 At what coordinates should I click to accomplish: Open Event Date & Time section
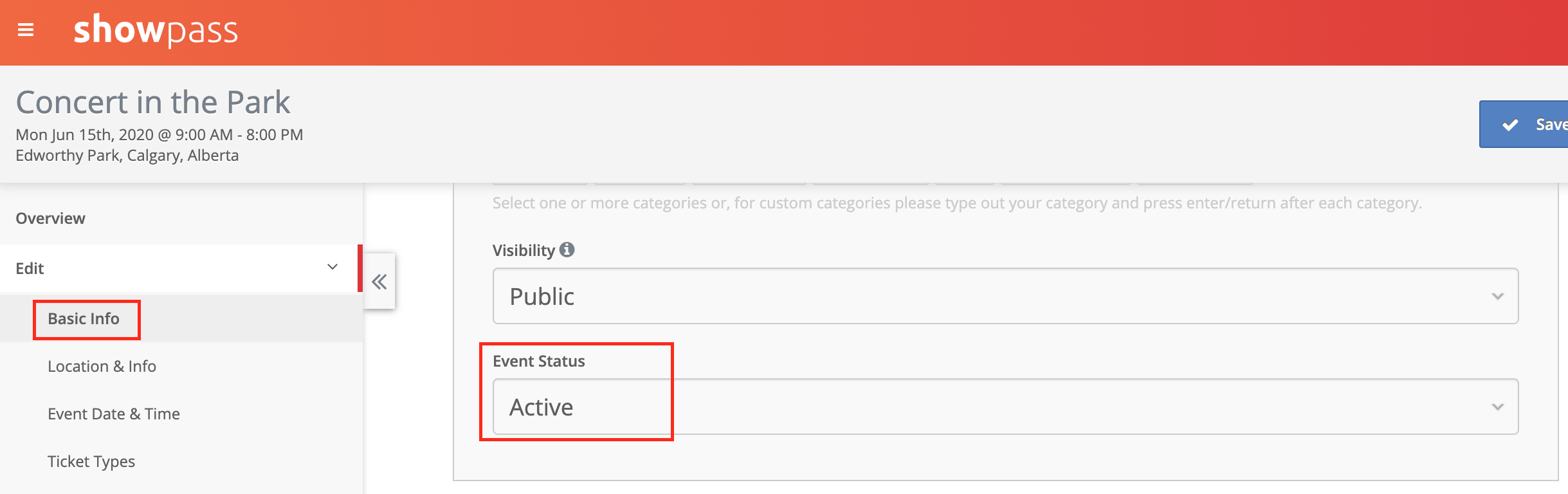[114, 414]
